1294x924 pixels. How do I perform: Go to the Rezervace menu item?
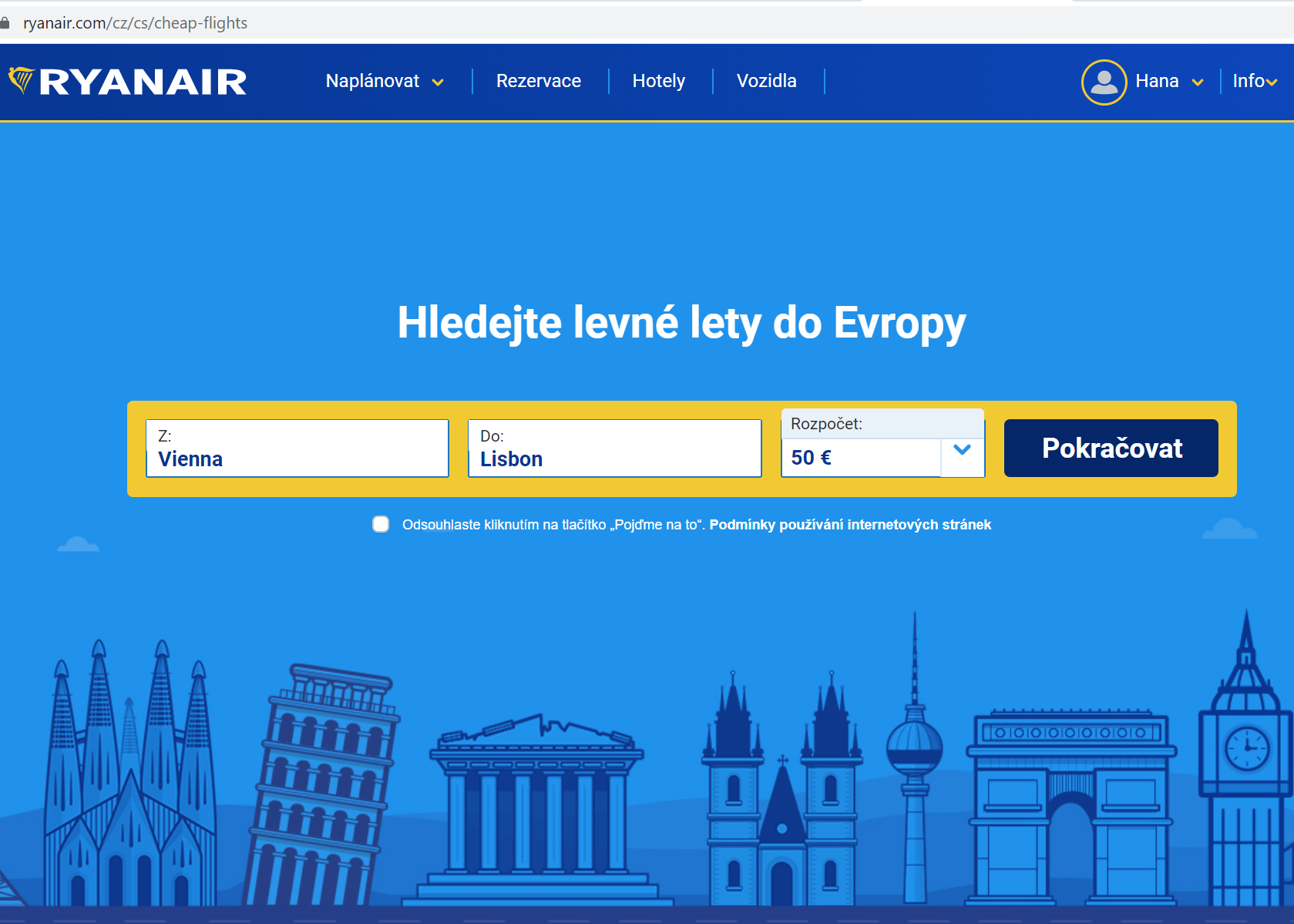[x=539, y=81]
